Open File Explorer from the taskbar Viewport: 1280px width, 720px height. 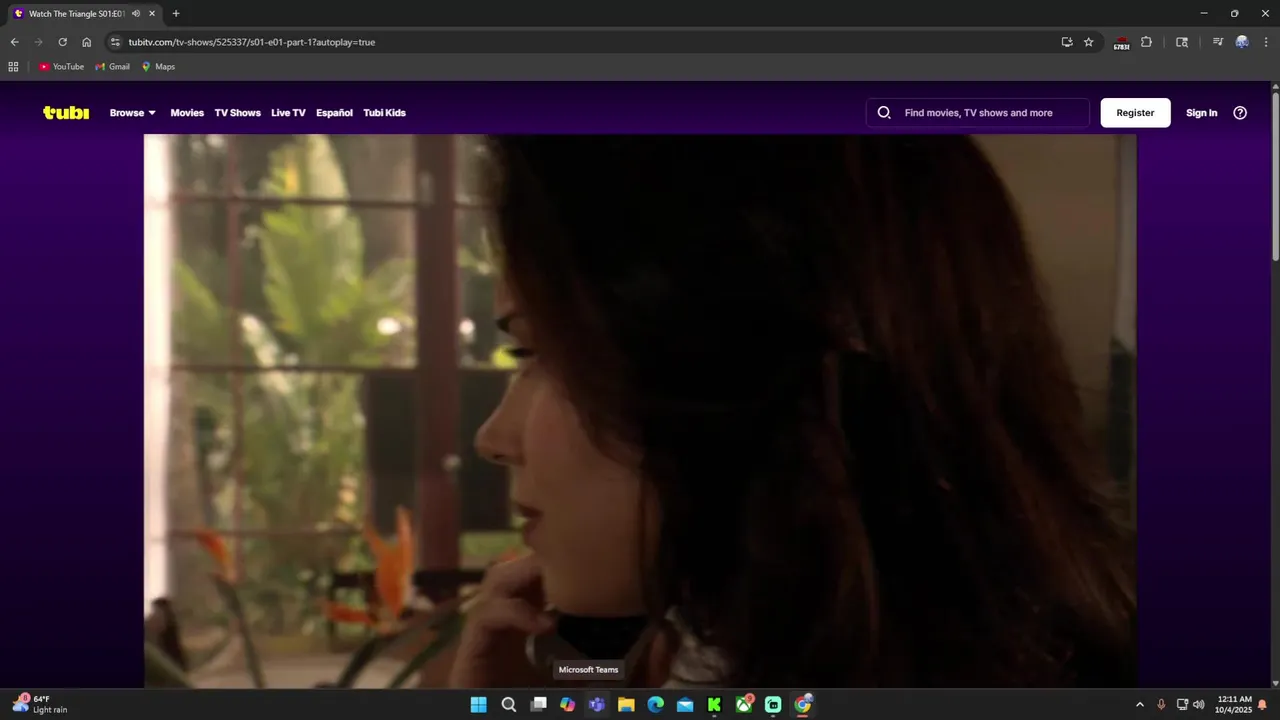(x=626, y=705)
